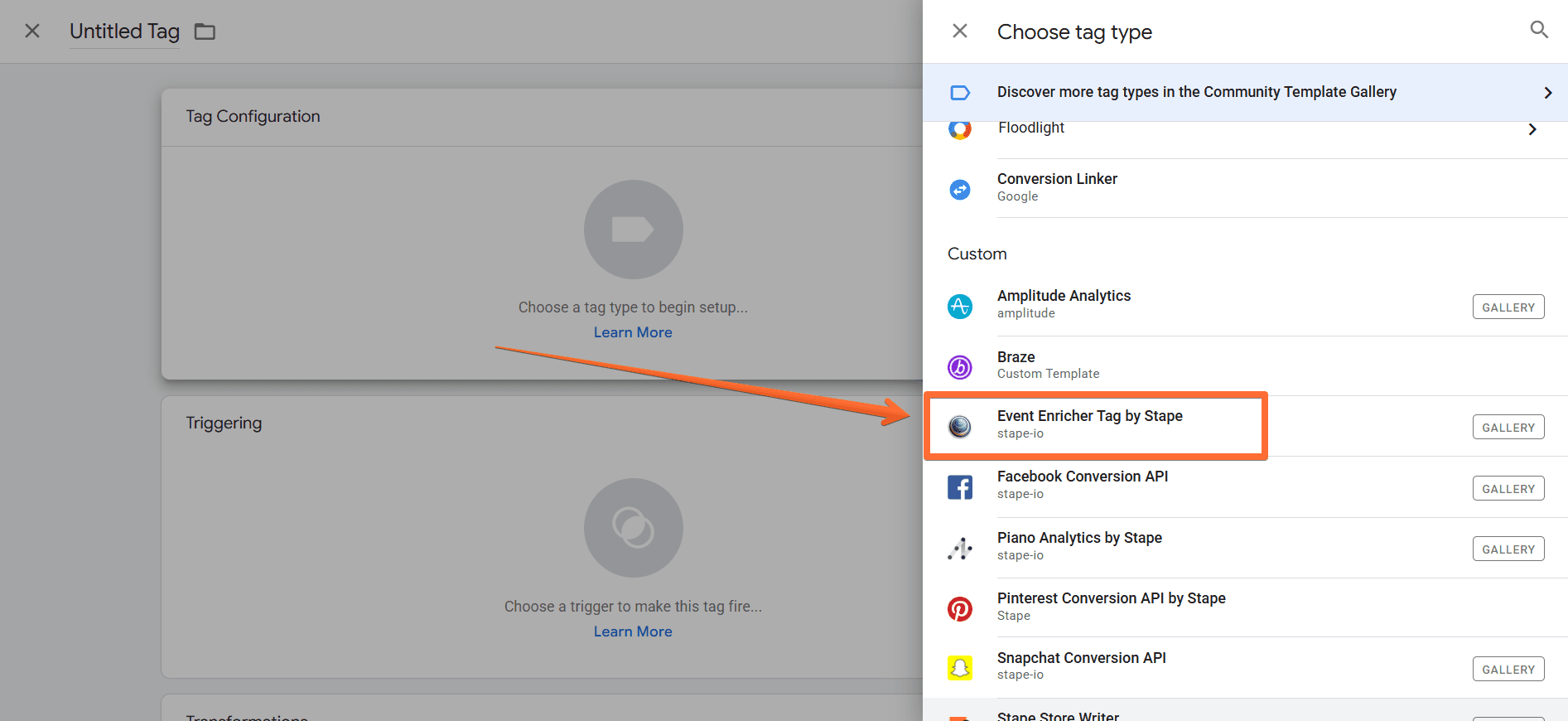Select Facebook Conversion API tag
This screenshot has width=1568, height=721.
point(1245,486)
